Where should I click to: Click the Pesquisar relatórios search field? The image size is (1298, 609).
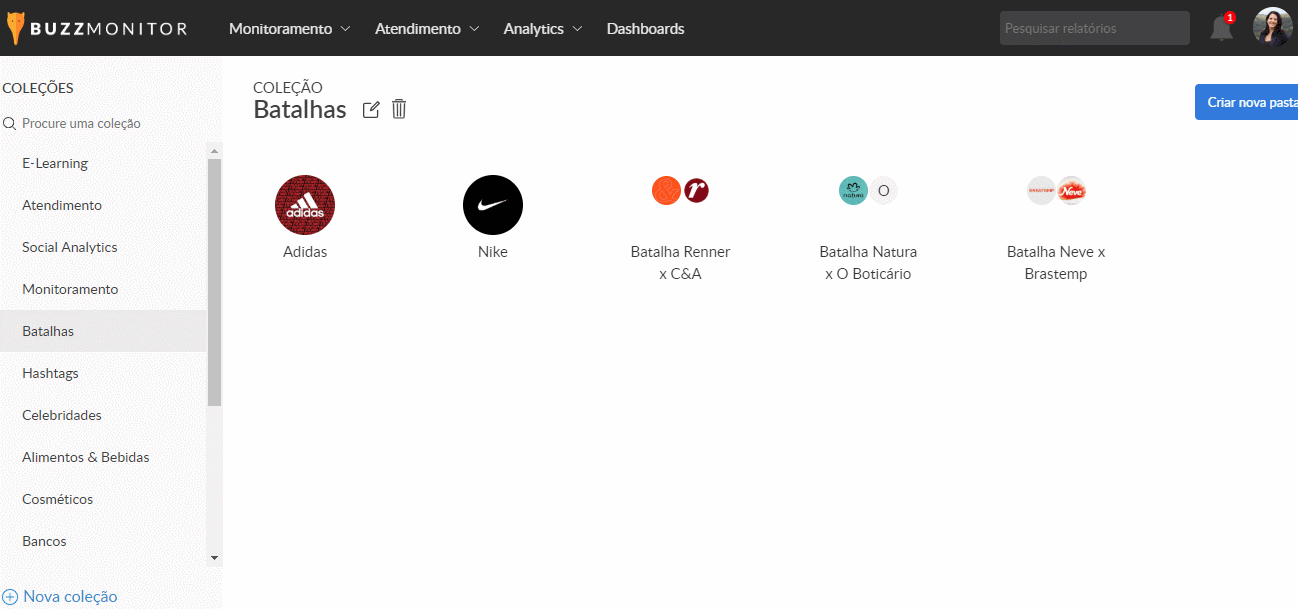pos(1094,28)
